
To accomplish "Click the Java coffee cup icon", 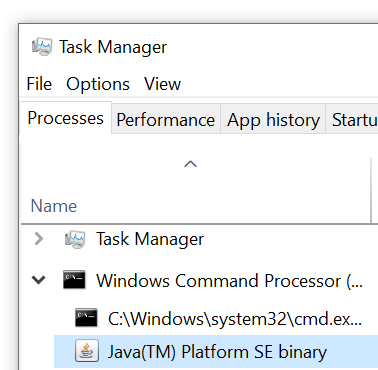I will tap(87, 351).
